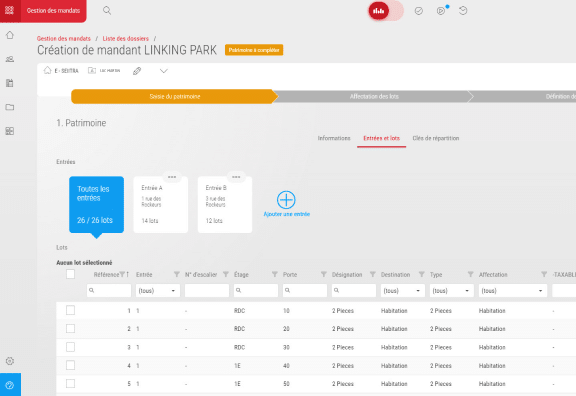Screen dimensions: 576x396
Task: Go to home via sidebar house icon
Action: pos(10,35)
